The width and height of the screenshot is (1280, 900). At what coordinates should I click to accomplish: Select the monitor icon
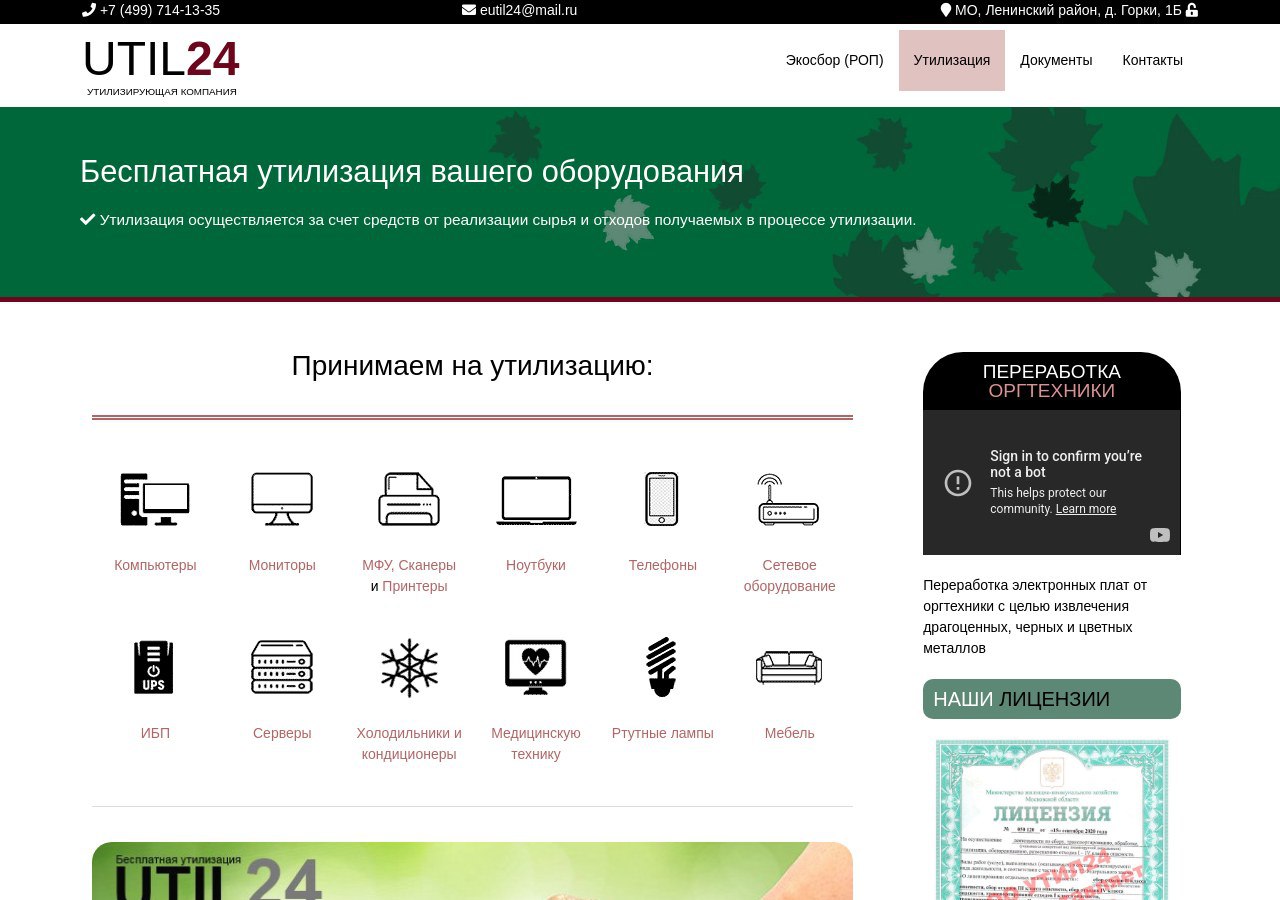(282, 499)
